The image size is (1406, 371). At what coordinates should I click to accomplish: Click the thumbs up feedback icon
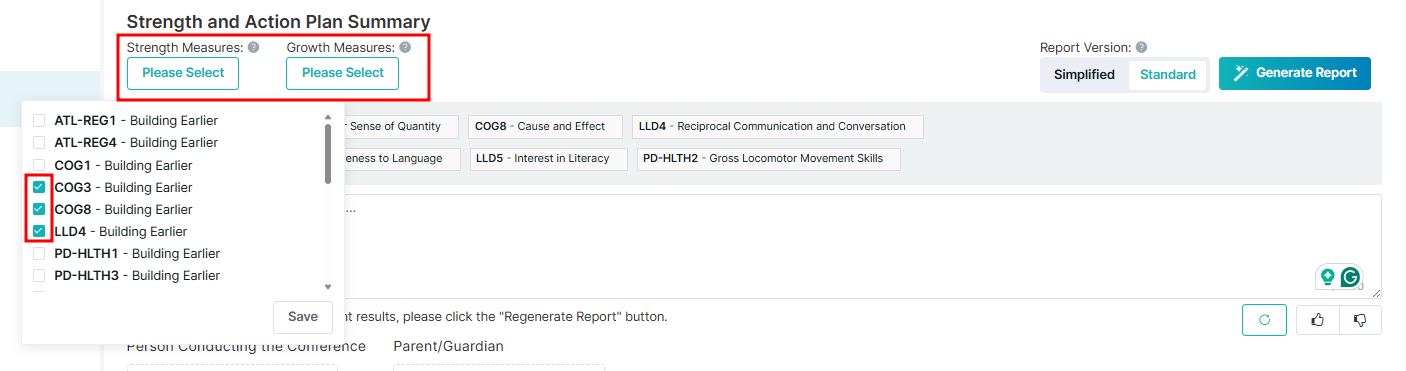point(1318,320)
